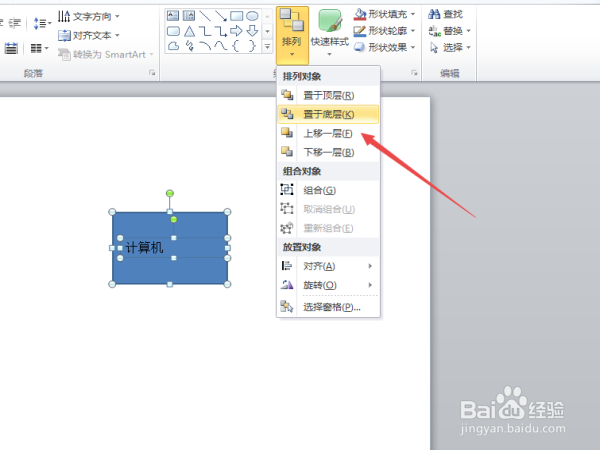Click the green rotation handle above rectangle

pos(170,193)
